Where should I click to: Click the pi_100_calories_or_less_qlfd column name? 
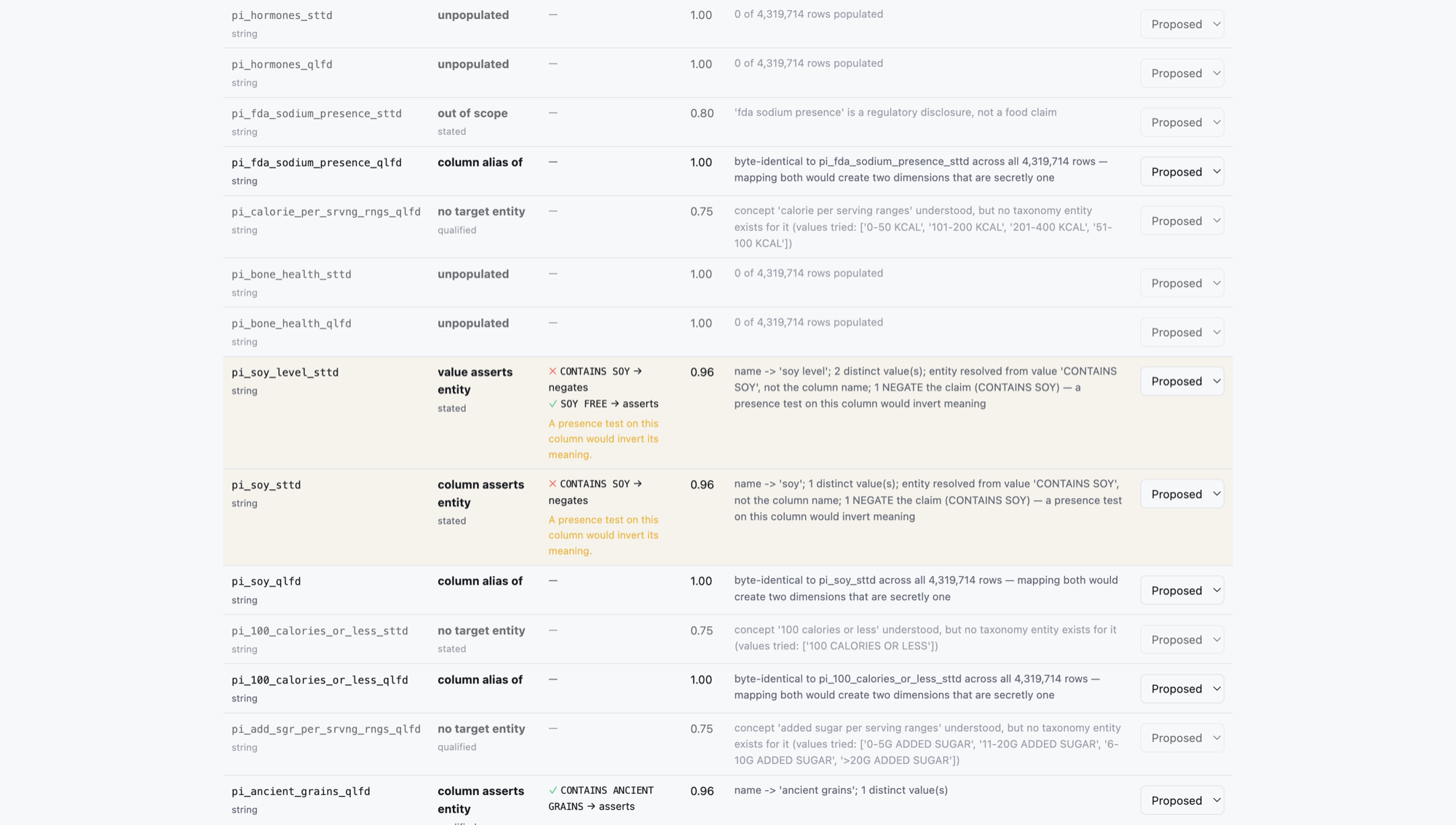click(x=320, y=680)
